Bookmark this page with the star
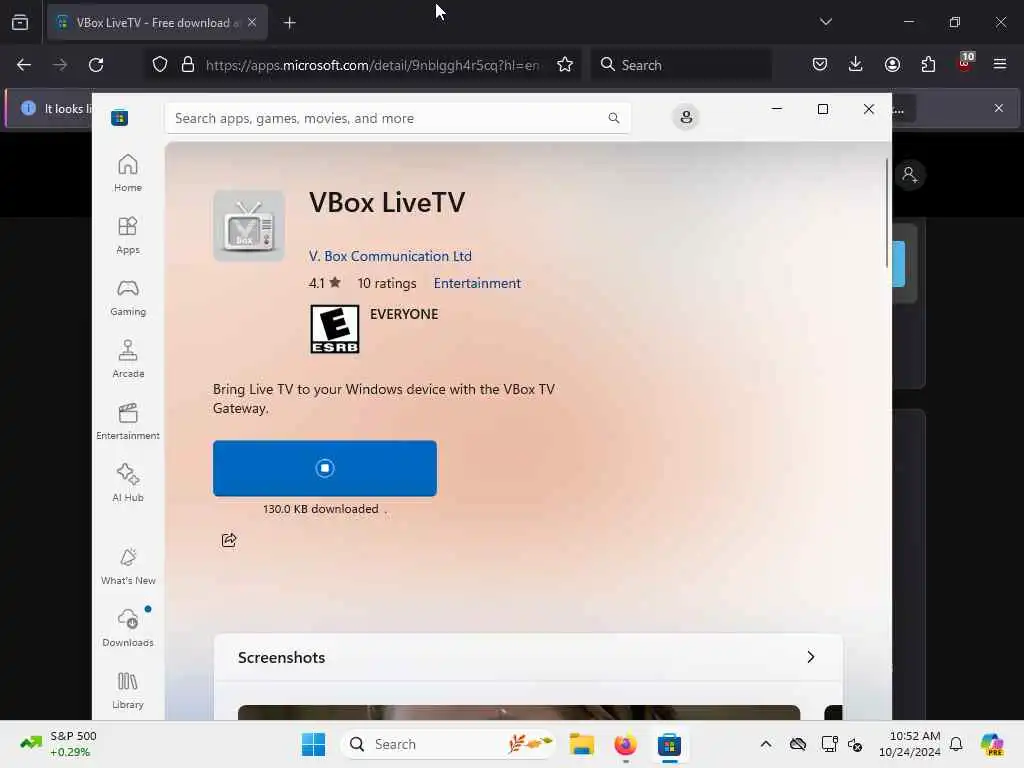This screenshot has width=1024, height=768. [565, 65]
